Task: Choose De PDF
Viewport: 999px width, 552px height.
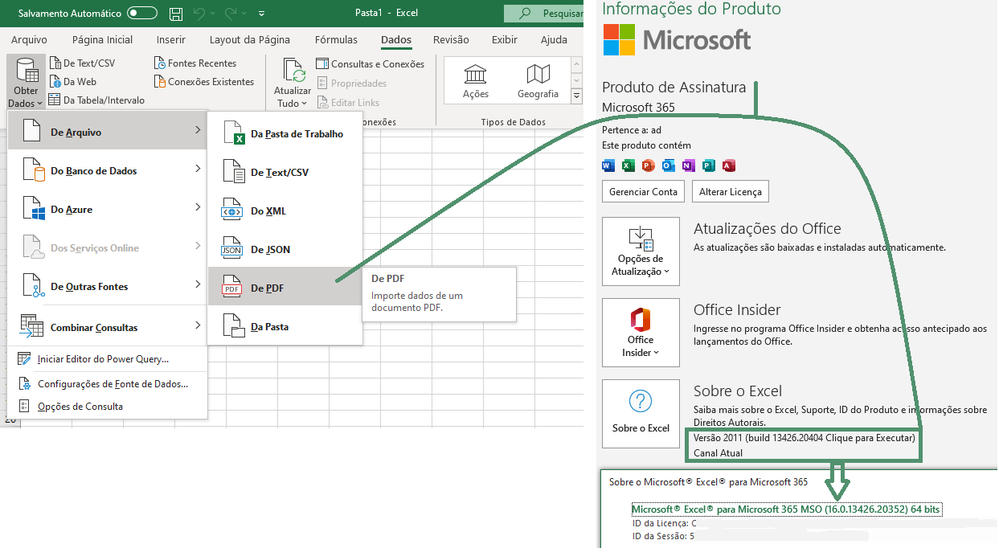Action: coord(285,287)
